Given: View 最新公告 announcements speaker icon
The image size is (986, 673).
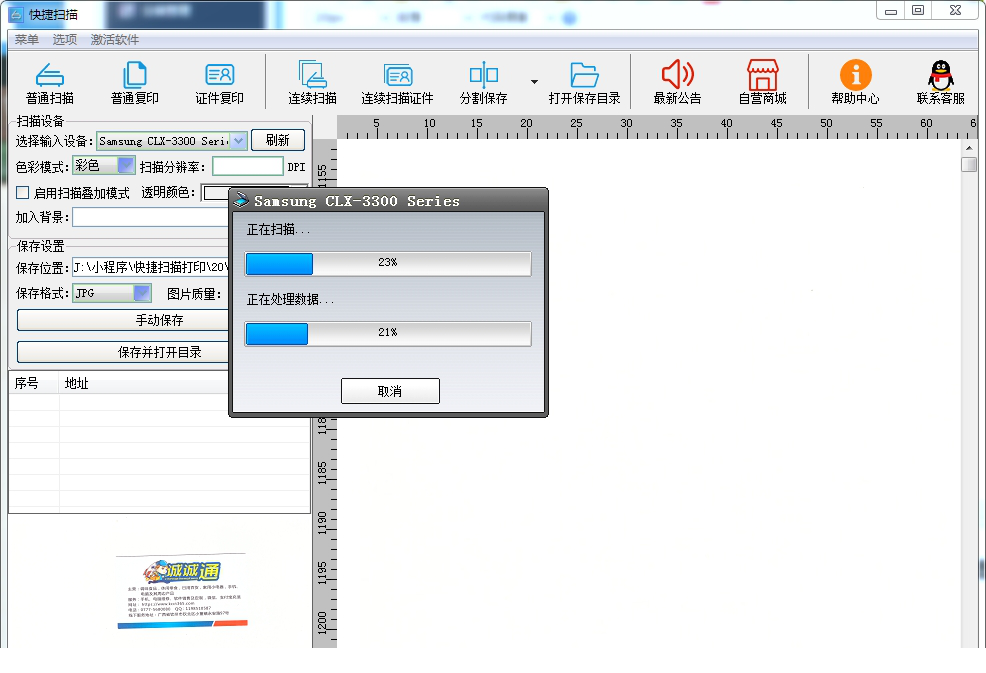Looking at the screenshot, I should pos(677,75).
